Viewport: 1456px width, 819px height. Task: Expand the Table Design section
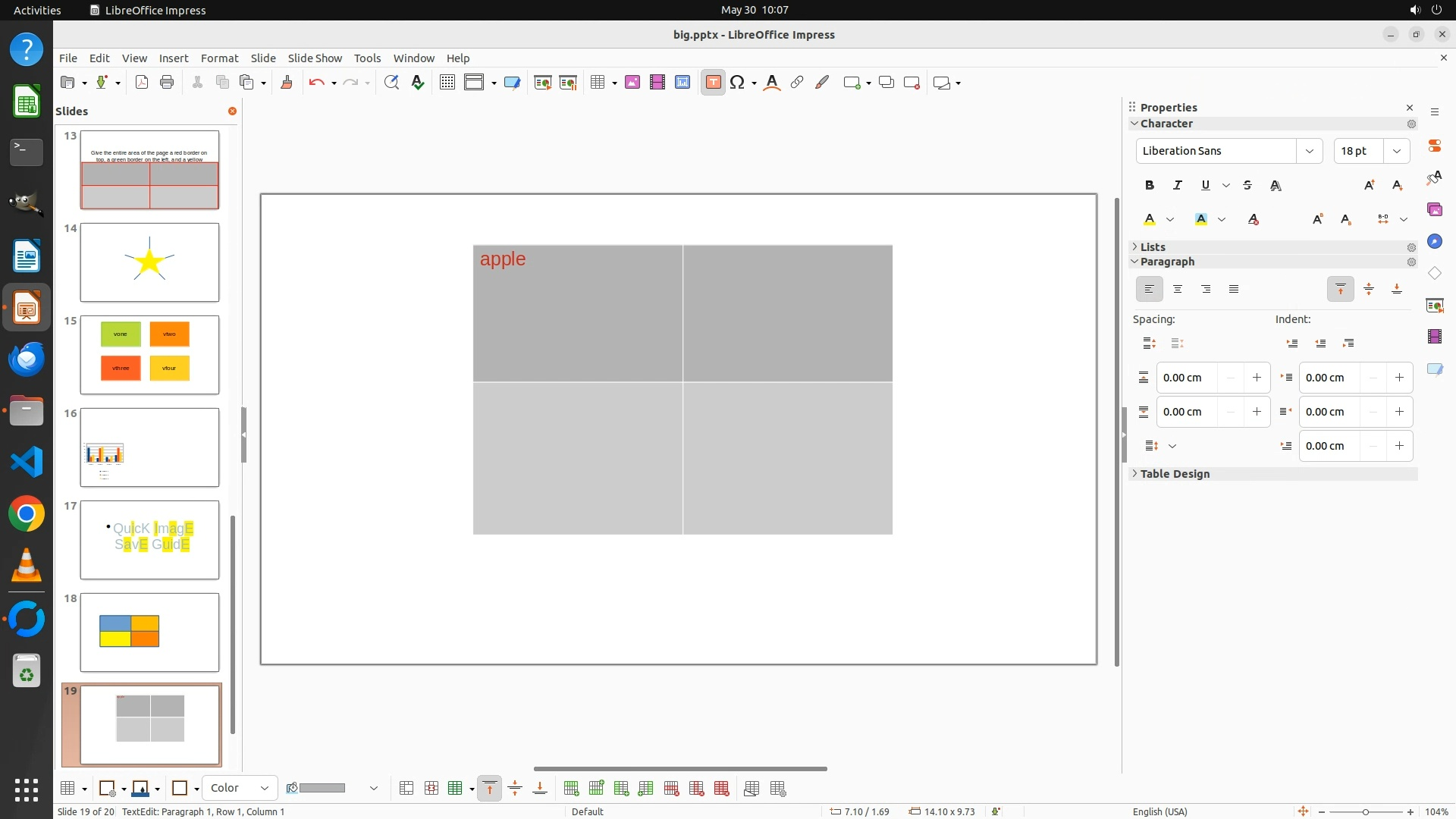point(1175,474)
